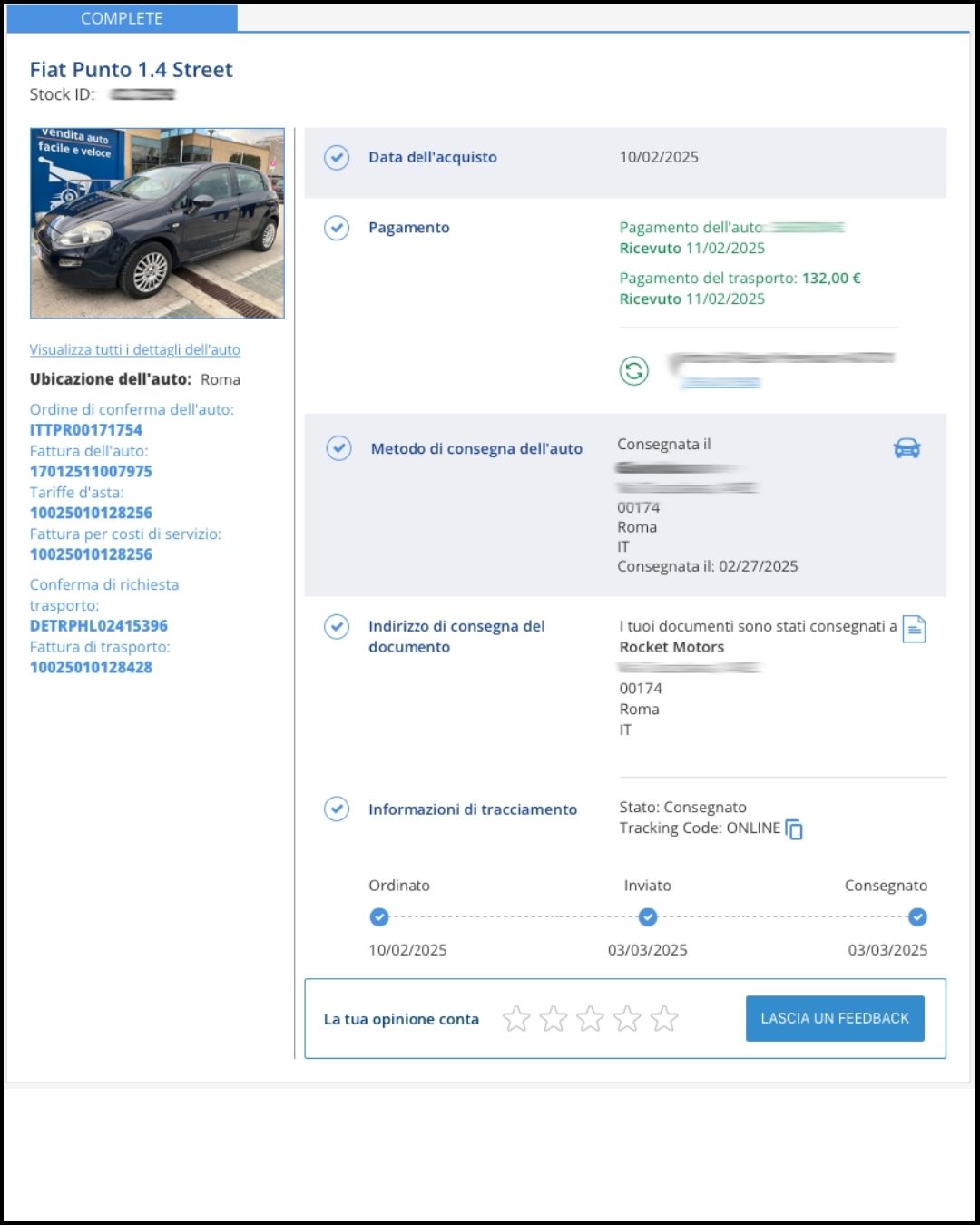The width and height of the screenshot is (980, 1225).
Task: Click the car delivery icon
Action: click(906, 448)
